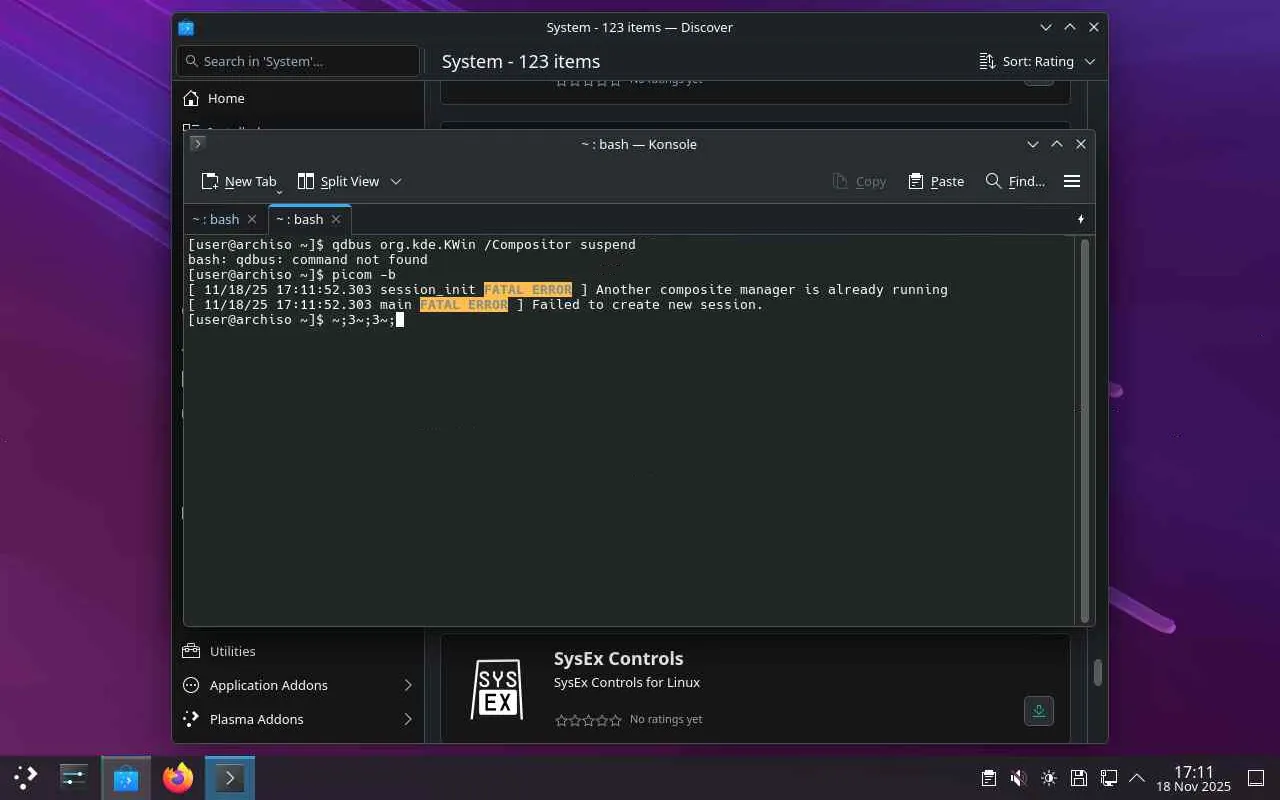Open System Settings from the taskbar

[74, 777]
